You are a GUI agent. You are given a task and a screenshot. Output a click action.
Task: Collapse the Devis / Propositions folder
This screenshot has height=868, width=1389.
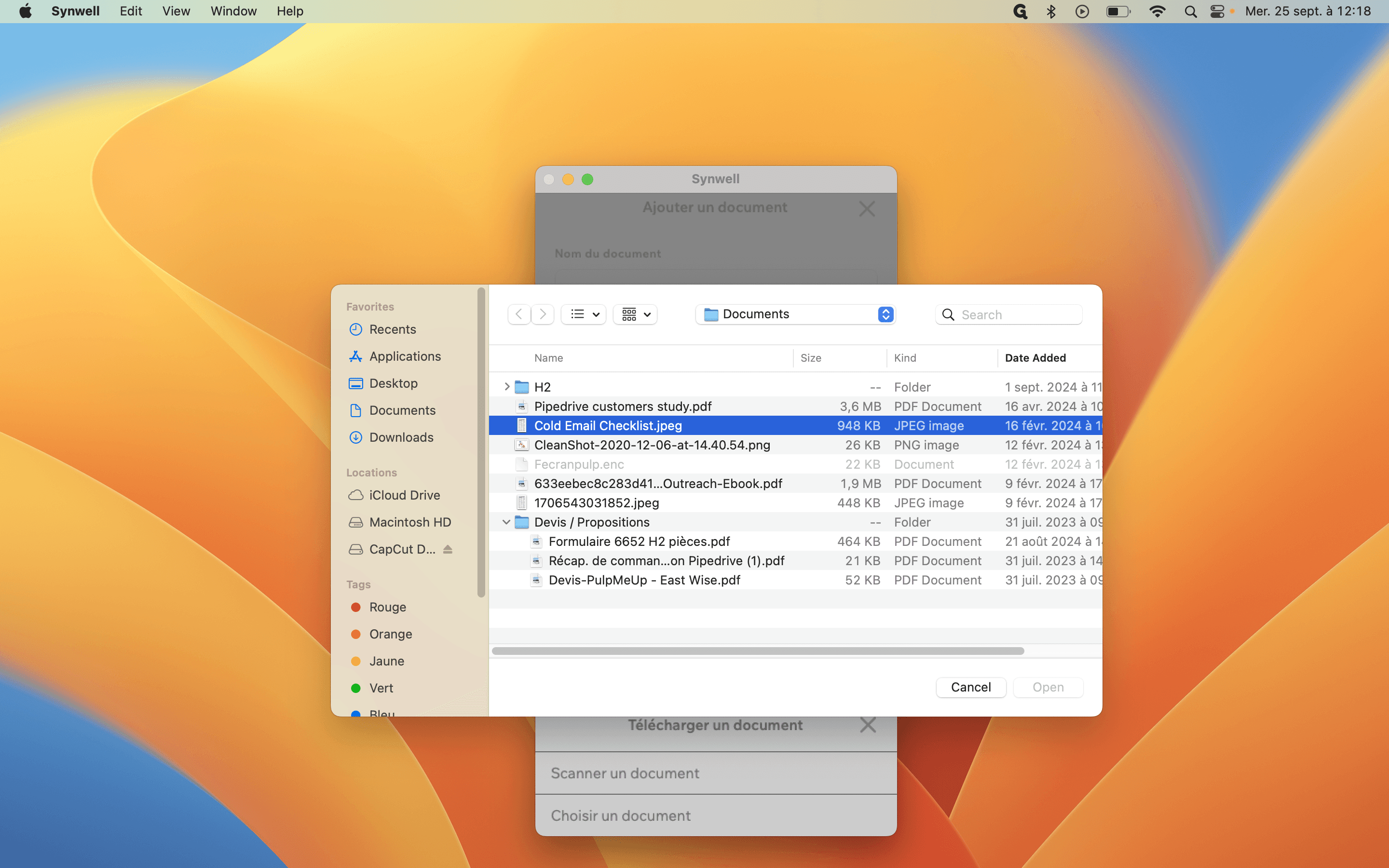pyautogui.click(x=506, y=522)
